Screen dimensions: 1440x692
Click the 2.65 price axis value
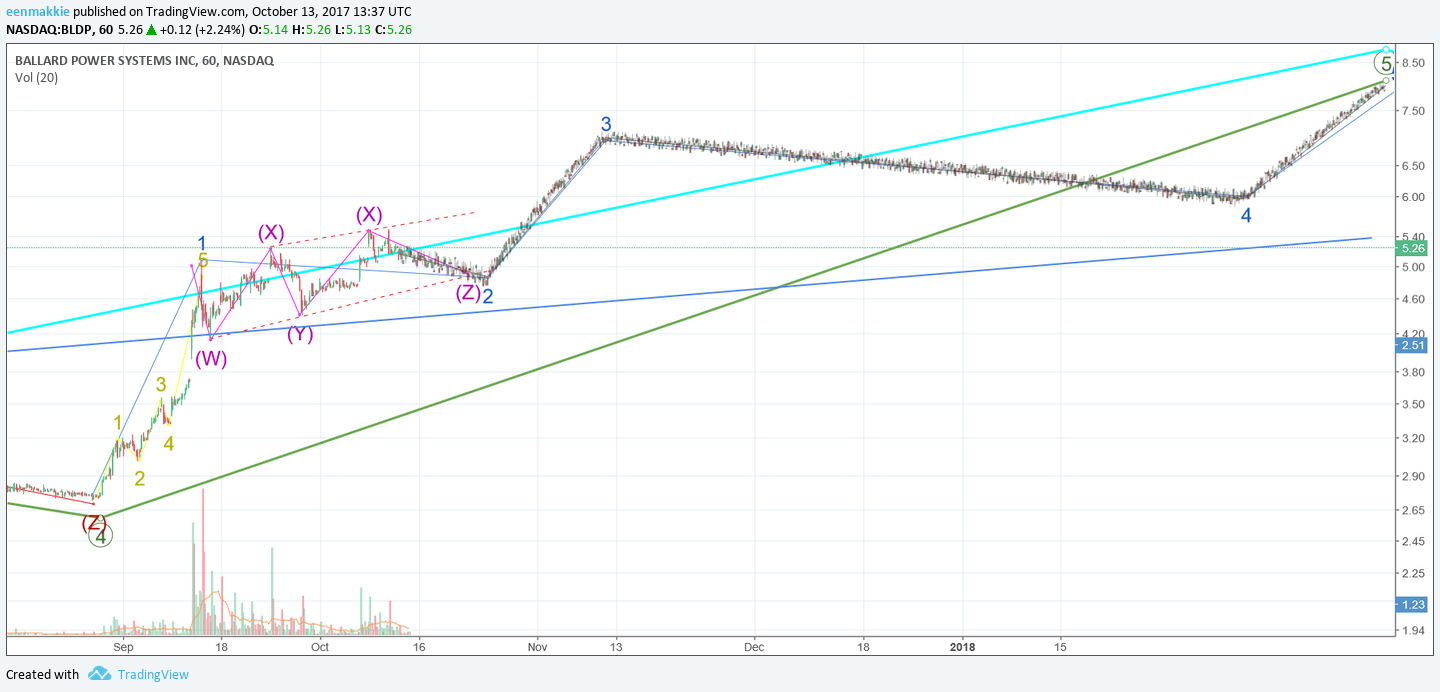pyautogui.click(x=1415, y=511)
